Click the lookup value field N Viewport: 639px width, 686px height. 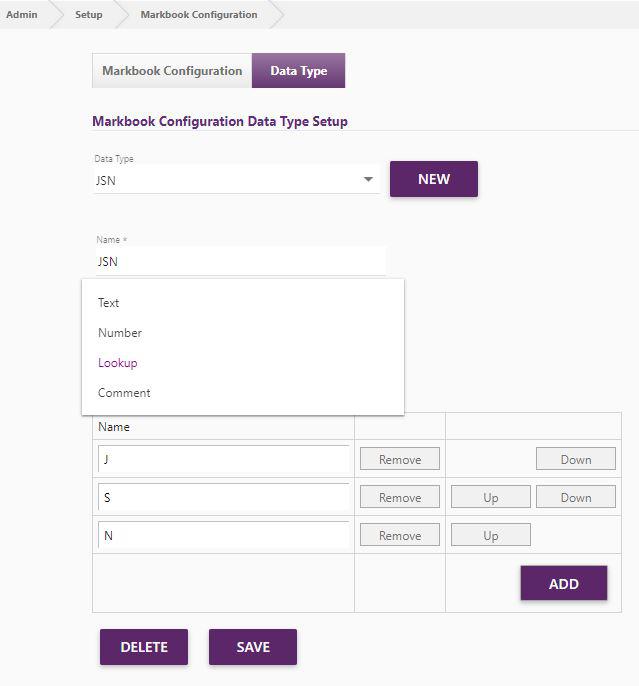tap(223, 535)
